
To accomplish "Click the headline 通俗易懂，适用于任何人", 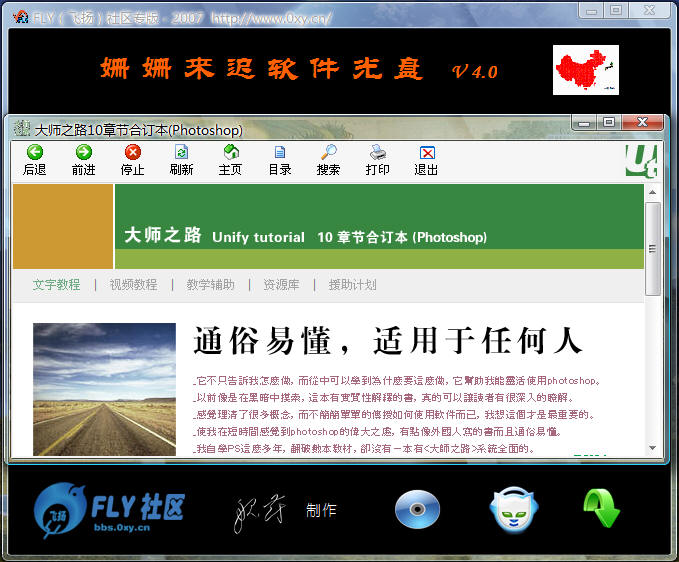I will click(388, 340).
